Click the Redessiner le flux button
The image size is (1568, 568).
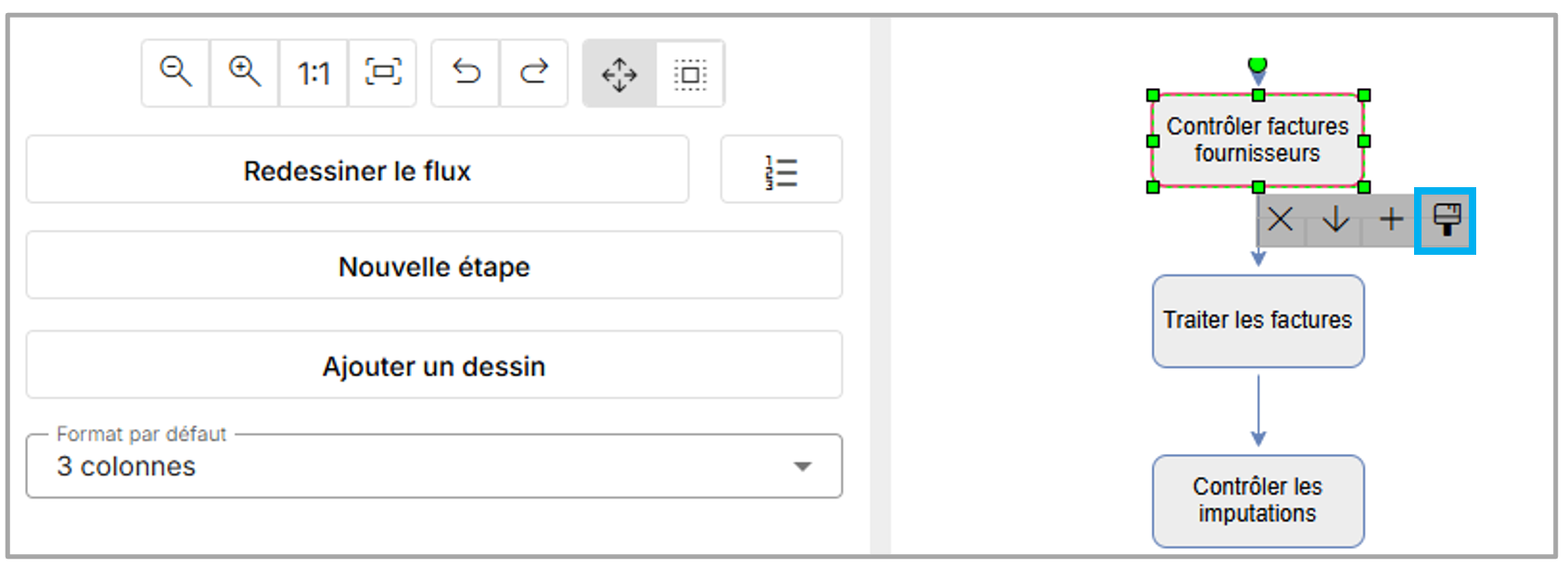coord(357,170)
